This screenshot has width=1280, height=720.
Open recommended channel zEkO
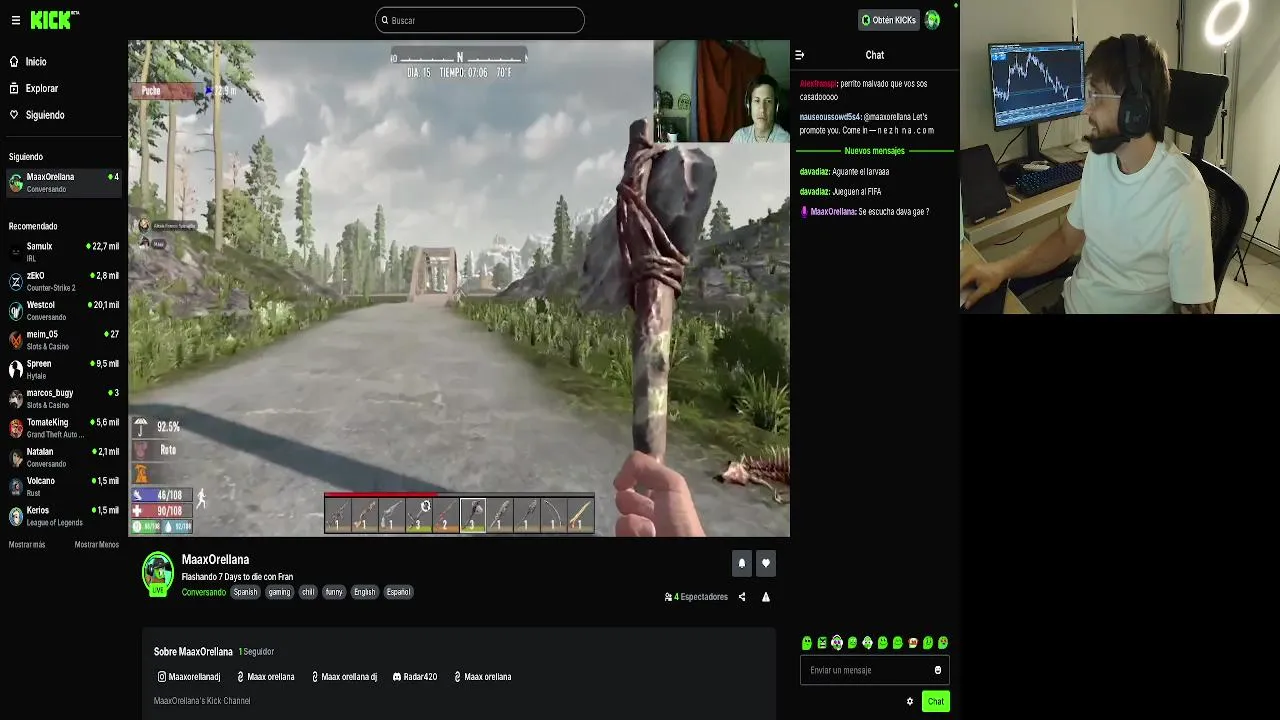(x=64, y=281)
